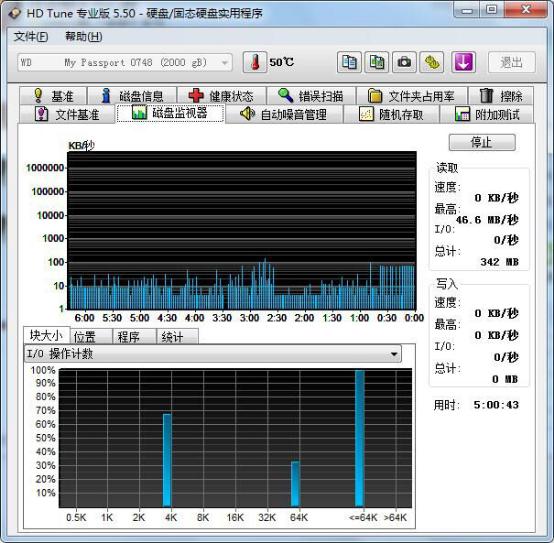The width and height of the screenshot is (554, 543).
Task: Click the purple download arrow icon
Action: (464, 63)
